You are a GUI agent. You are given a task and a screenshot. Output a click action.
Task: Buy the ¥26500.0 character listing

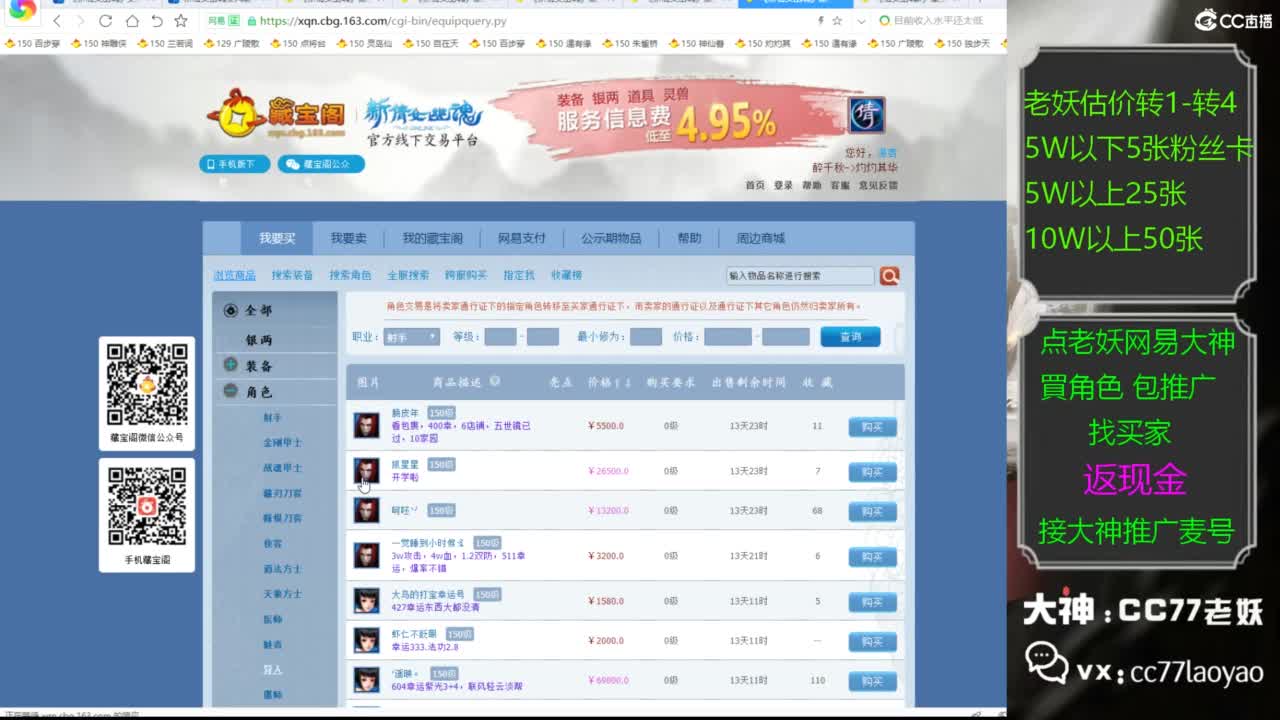pyautogui.click(x=872, y=472)
